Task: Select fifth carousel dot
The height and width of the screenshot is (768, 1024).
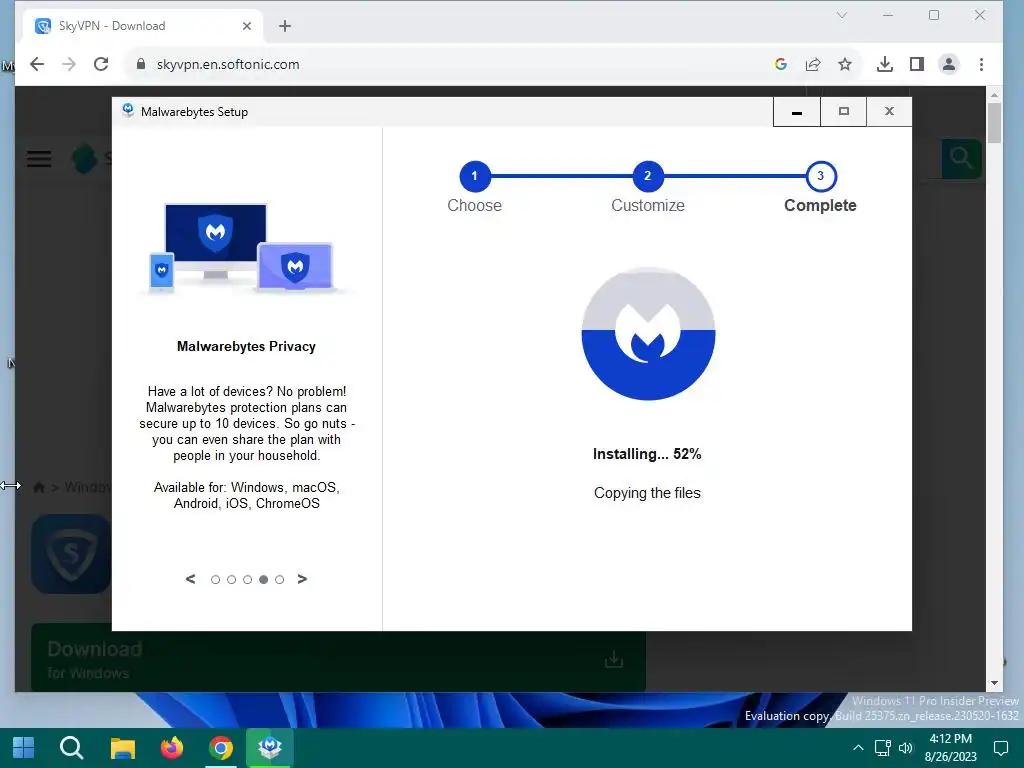Action: tap(280, 580)
